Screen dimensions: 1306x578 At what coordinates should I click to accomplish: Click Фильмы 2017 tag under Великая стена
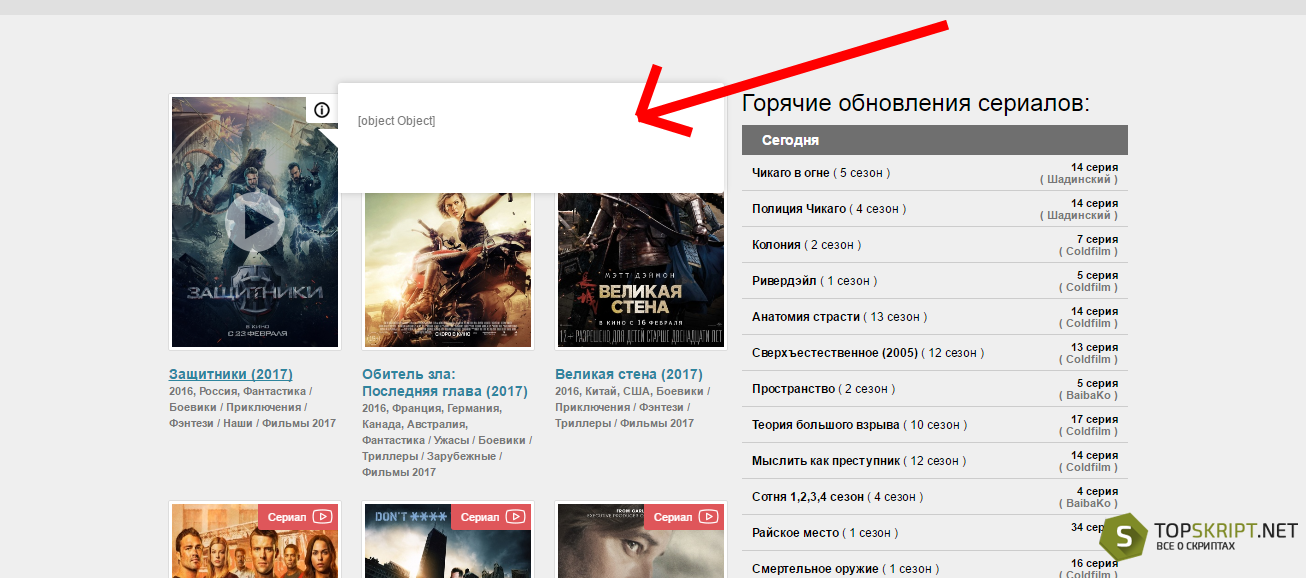click(657, 423)
